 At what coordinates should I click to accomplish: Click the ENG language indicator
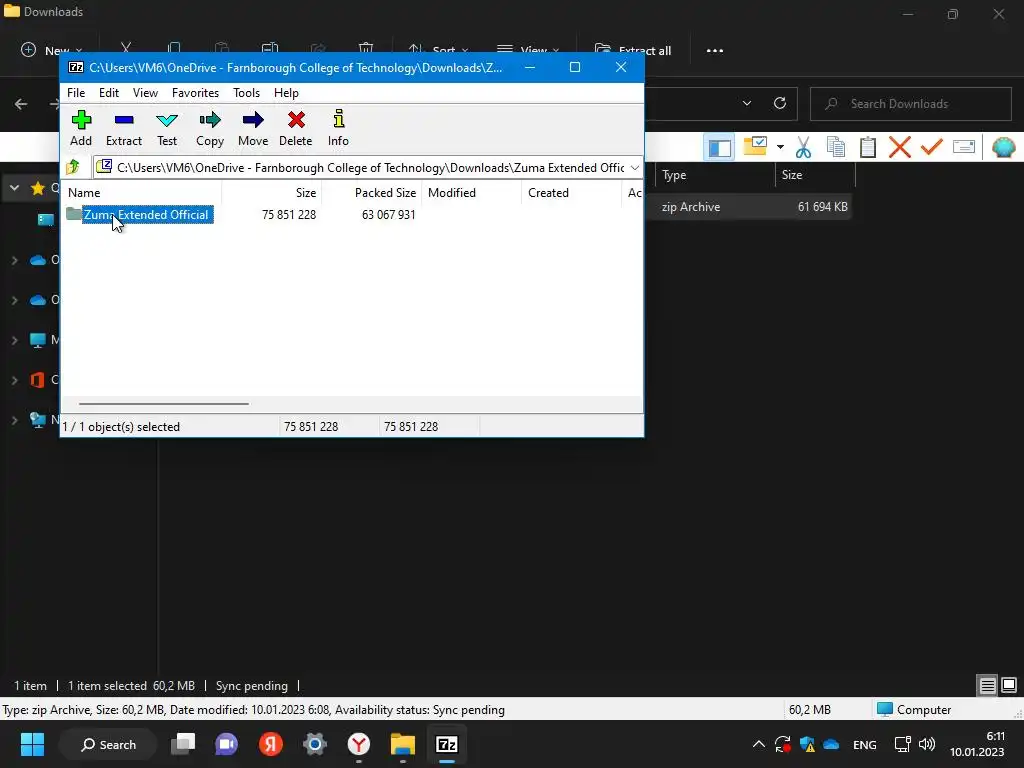coord(865,744)
